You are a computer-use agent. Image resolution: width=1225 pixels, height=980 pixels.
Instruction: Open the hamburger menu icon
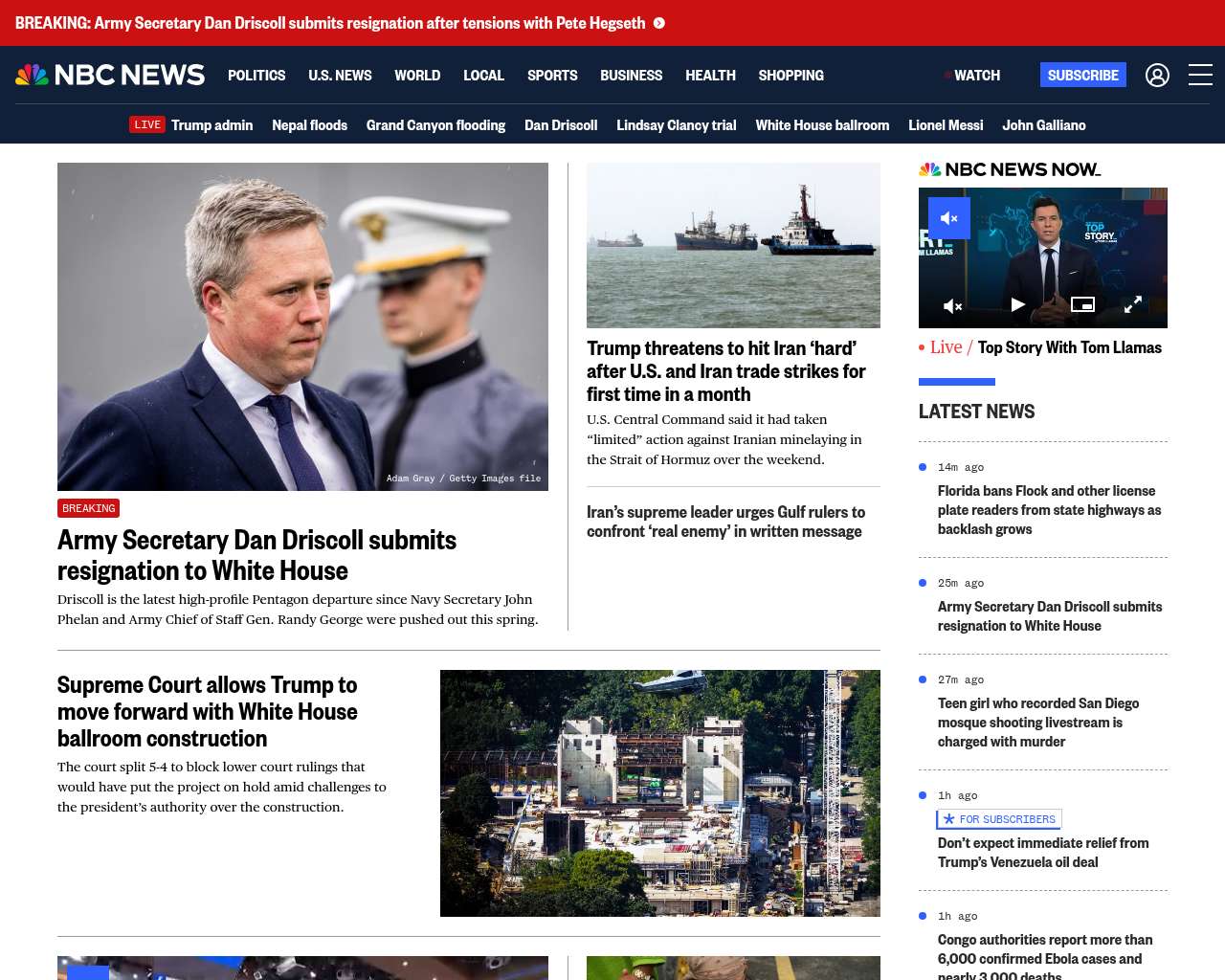(1200, 75)
